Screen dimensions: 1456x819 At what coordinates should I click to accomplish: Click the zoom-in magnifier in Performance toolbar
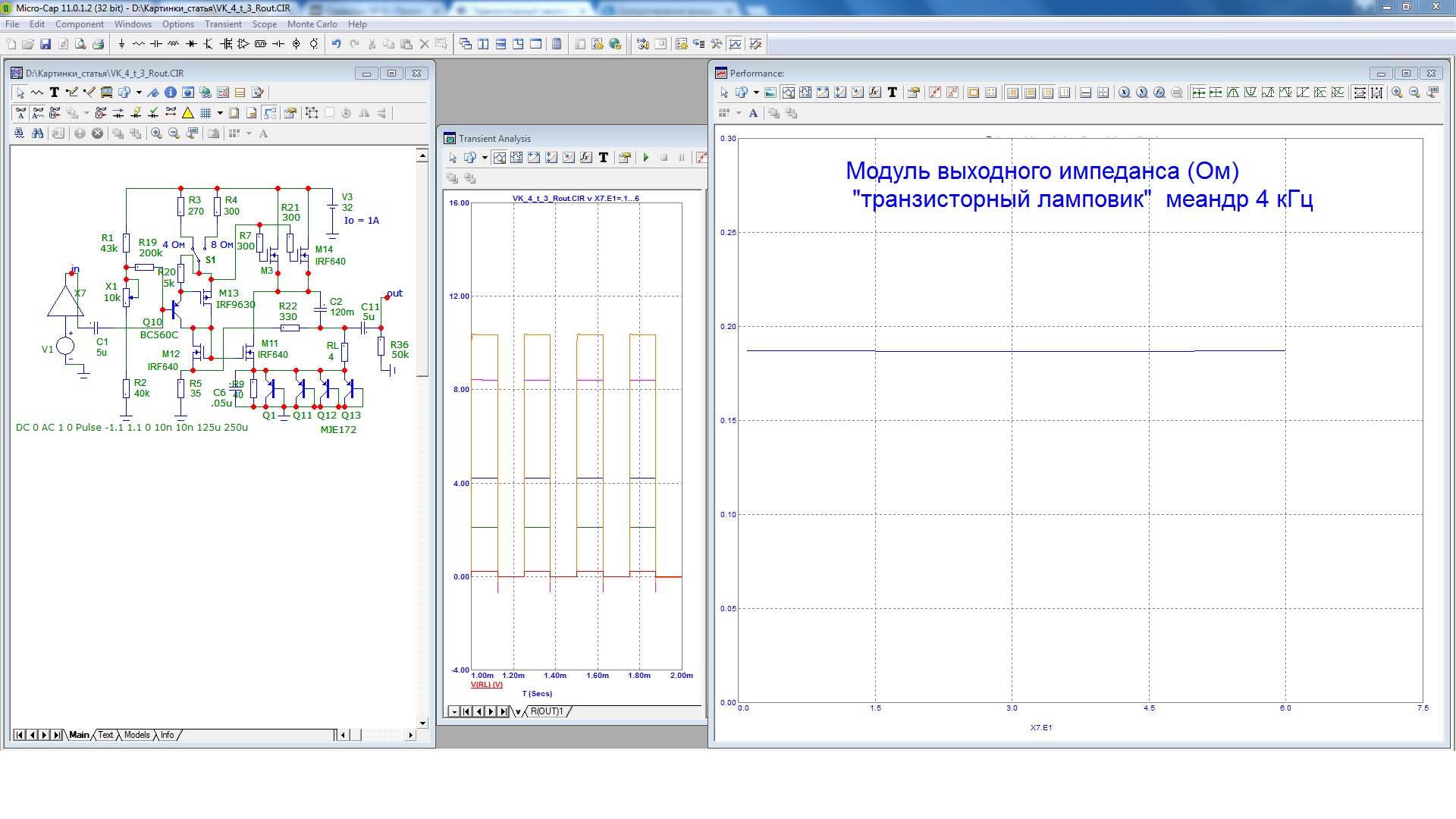point(1397,93)
